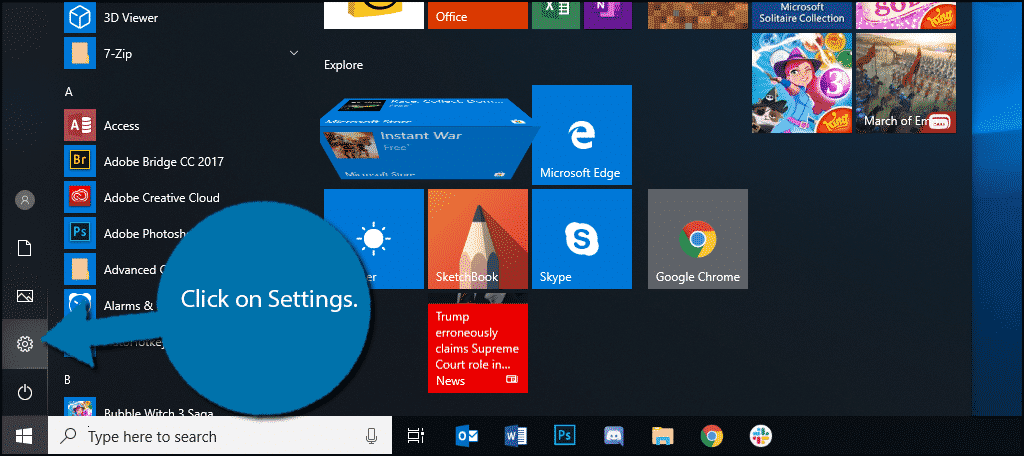Jump to letter A section header
1024x456 pixels.
(x=69, y=92)
